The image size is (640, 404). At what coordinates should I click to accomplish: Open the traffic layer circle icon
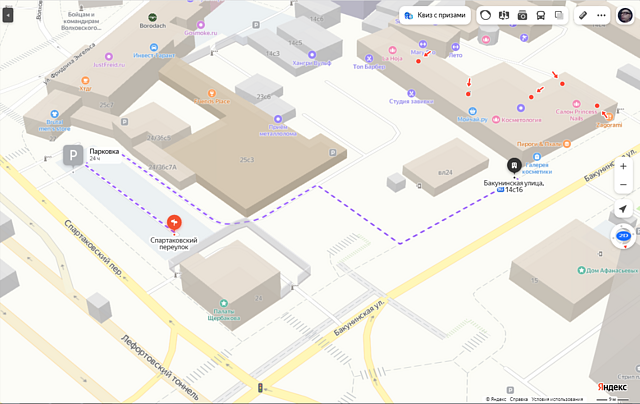pos(486,16)
